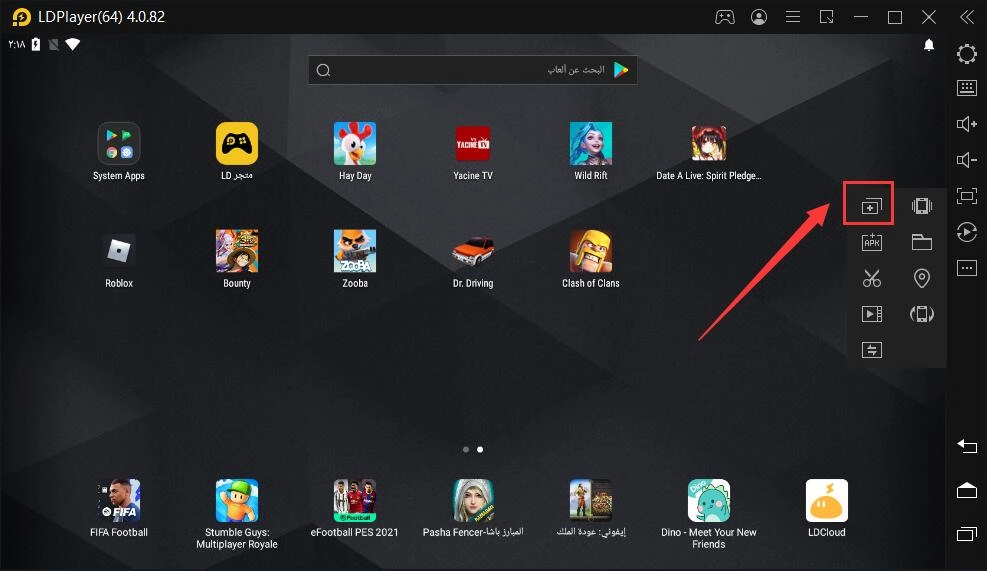Open Stumble Guys: Multiplayer Royale

tap(237, 500)
